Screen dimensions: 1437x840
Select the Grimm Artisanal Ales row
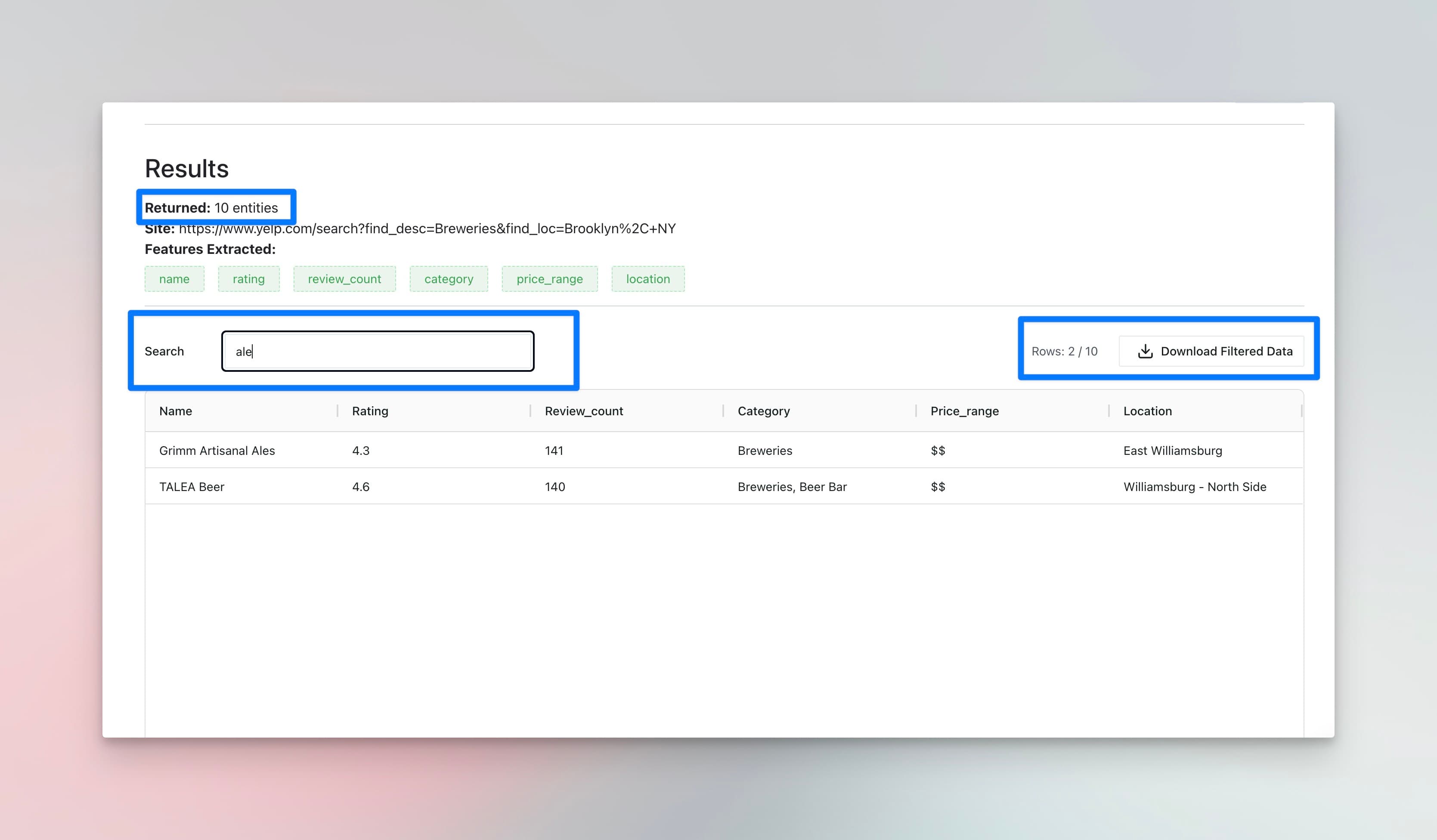pyautogui.click(x=217, y=450)
